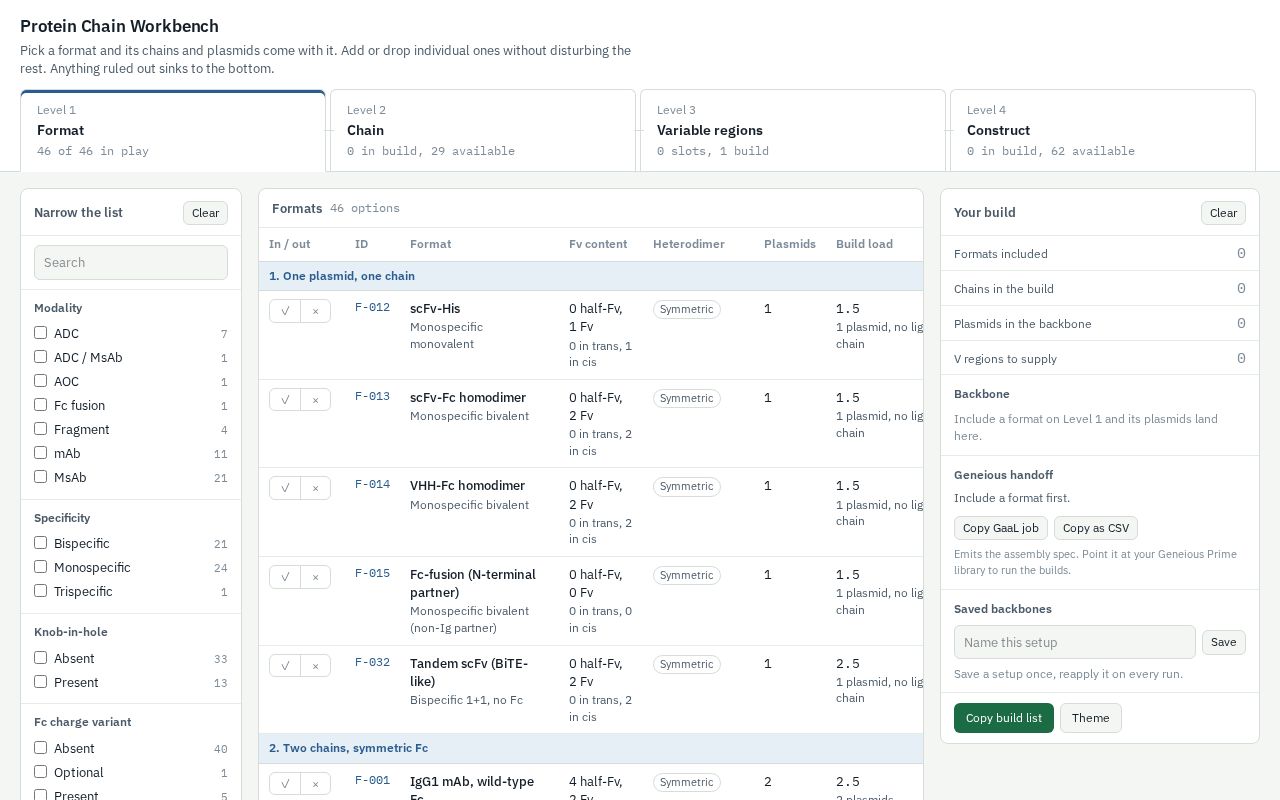
Task: Switch to Level 1 Format tab
Action: click(173, 131)
